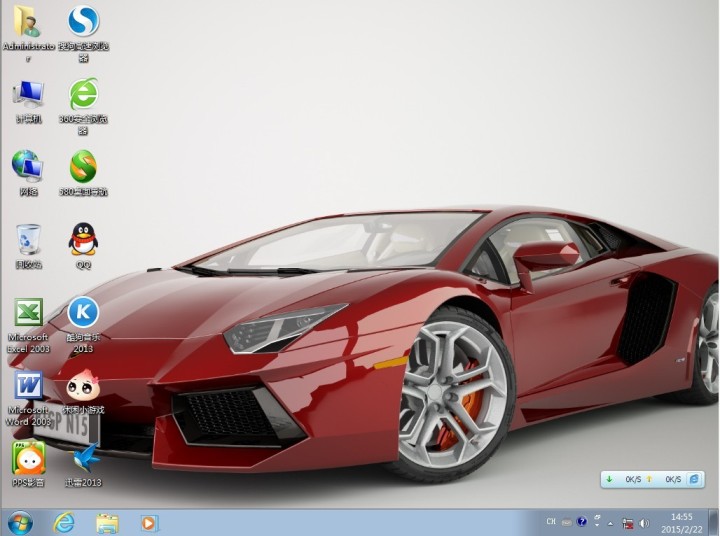Open the Recycle Bin
Viewport: 720px width, 536px height.
click(27, 239)
